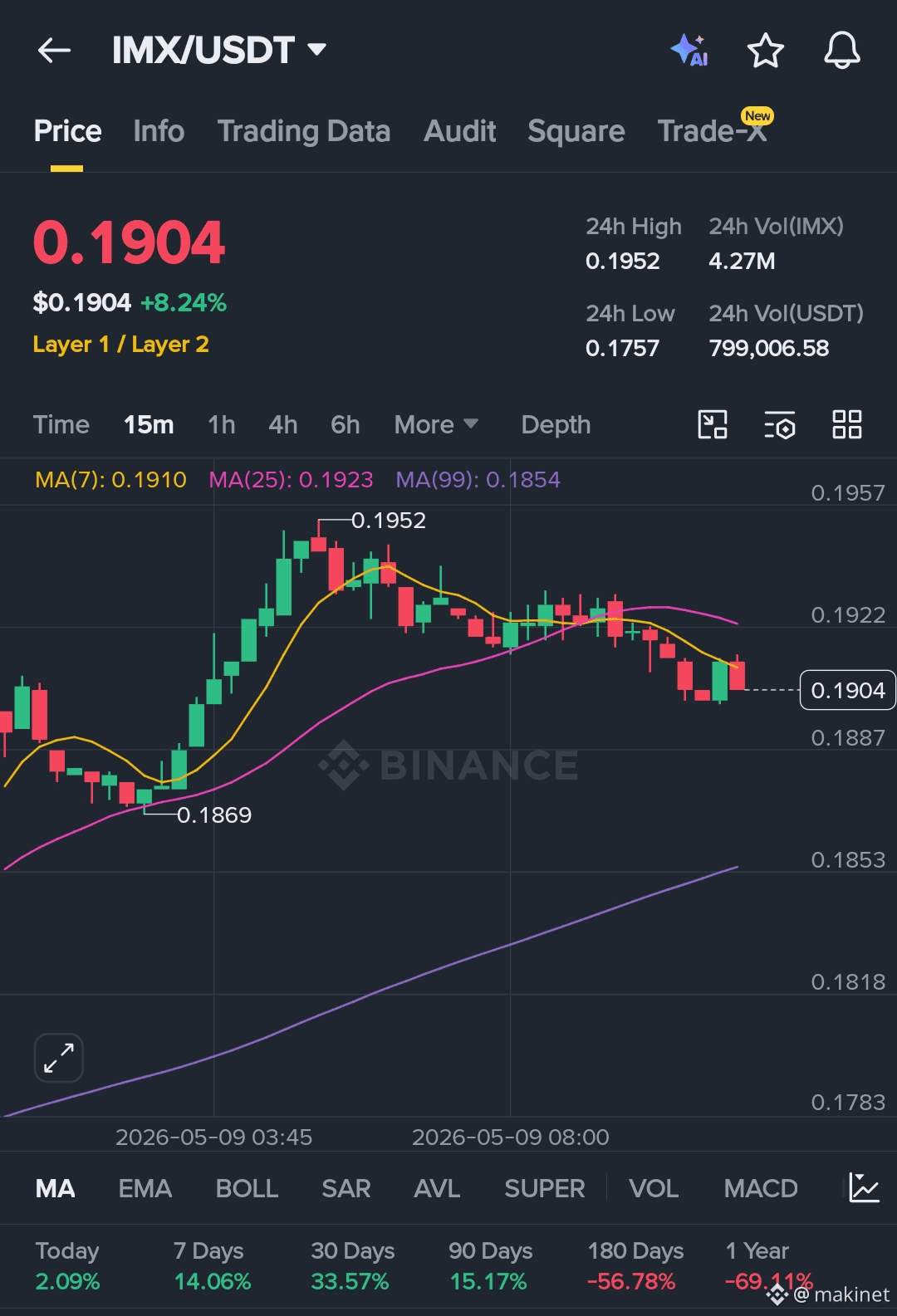Open the Square tab
897x1316 pixels.
[576, 131]
